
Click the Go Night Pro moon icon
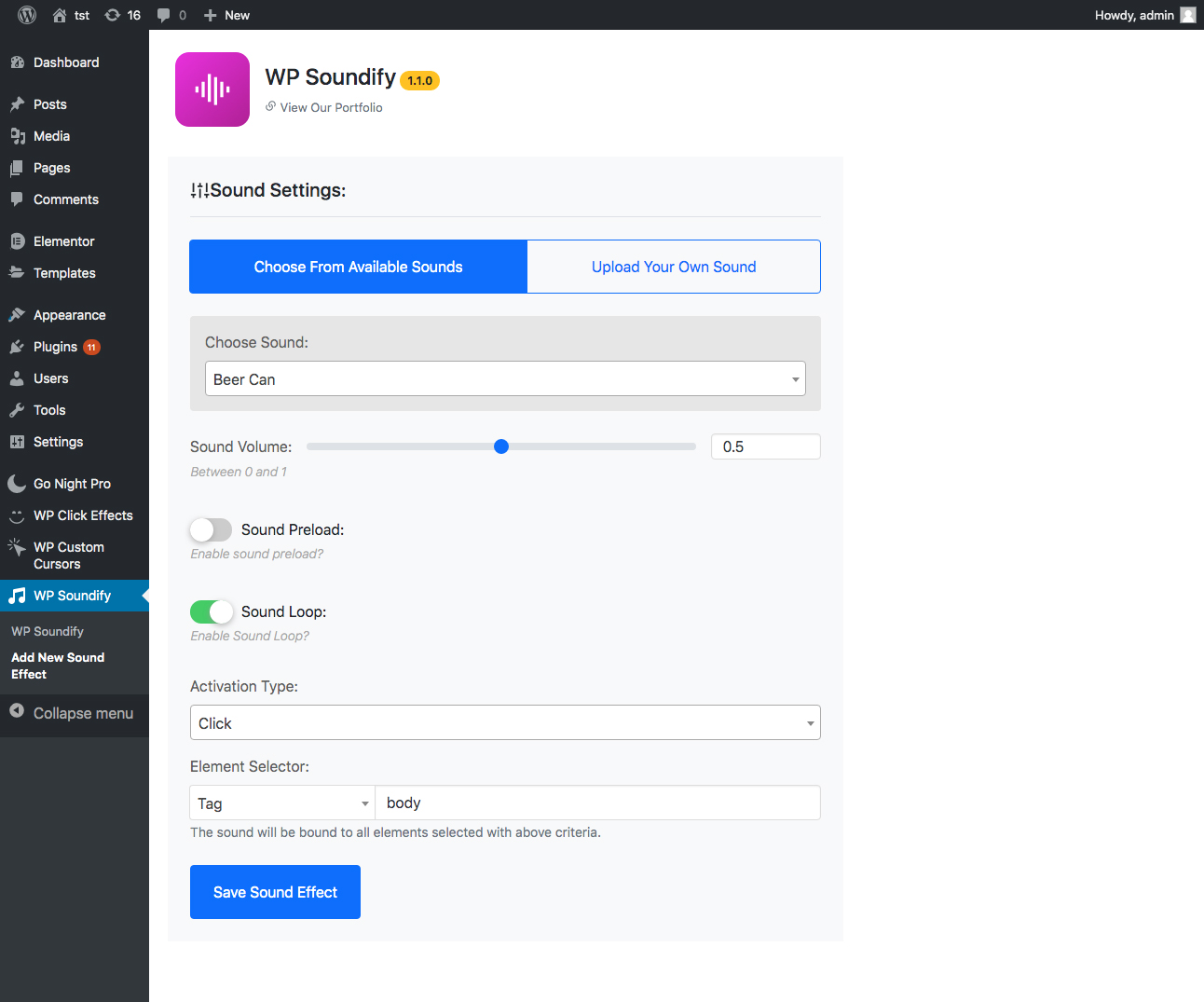(17, 484)
